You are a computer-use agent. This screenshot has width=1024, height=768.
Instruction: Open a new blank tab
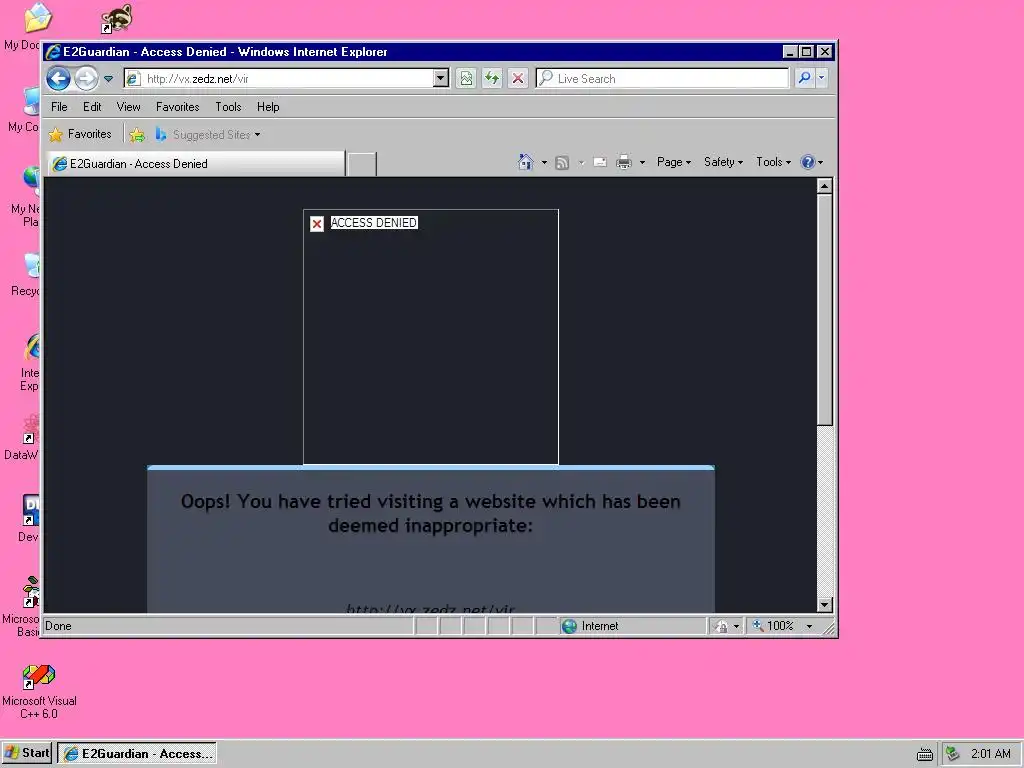362,165
